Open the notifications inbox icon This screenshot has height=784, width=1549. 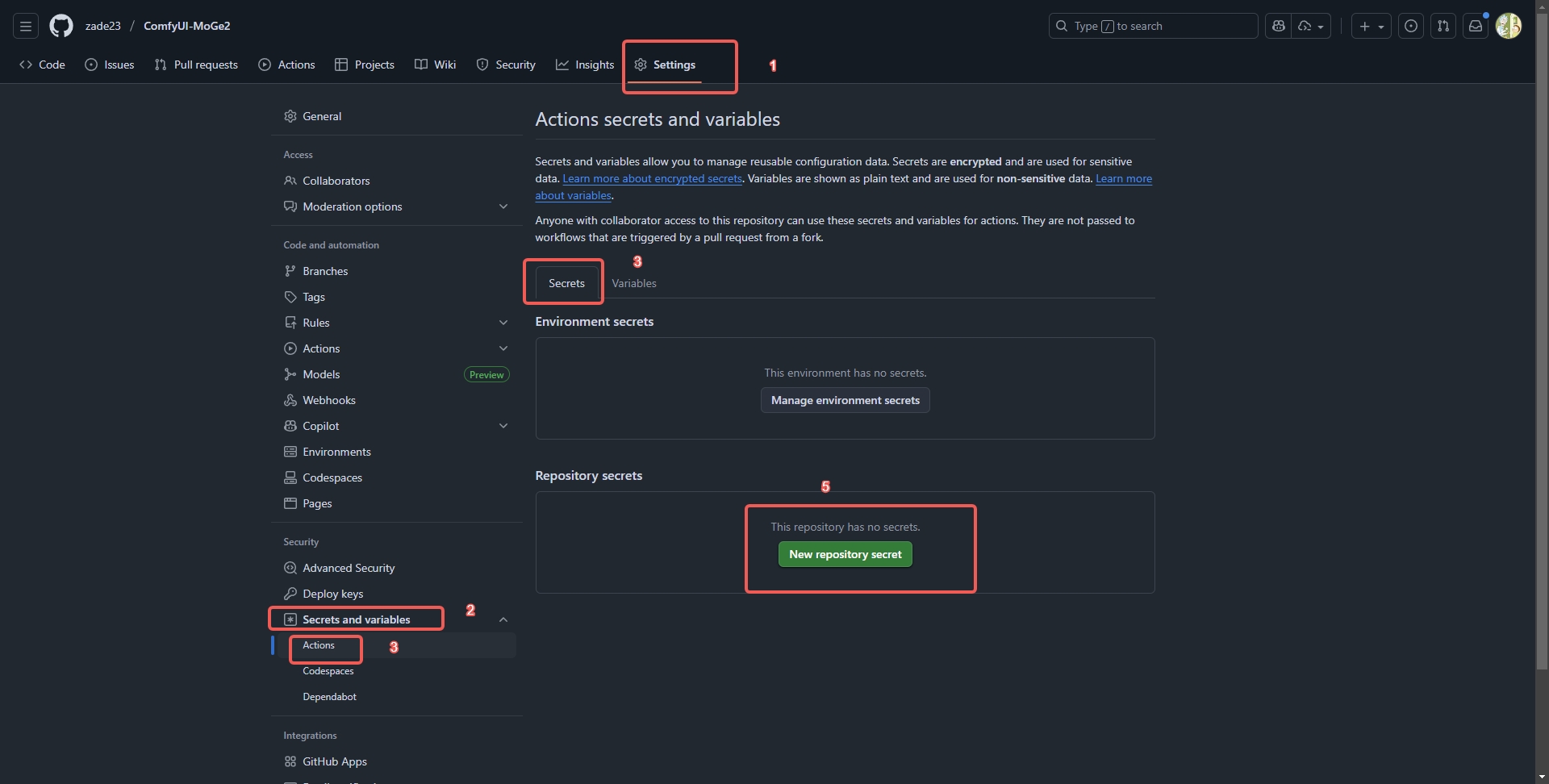(x=1476, y=26)
